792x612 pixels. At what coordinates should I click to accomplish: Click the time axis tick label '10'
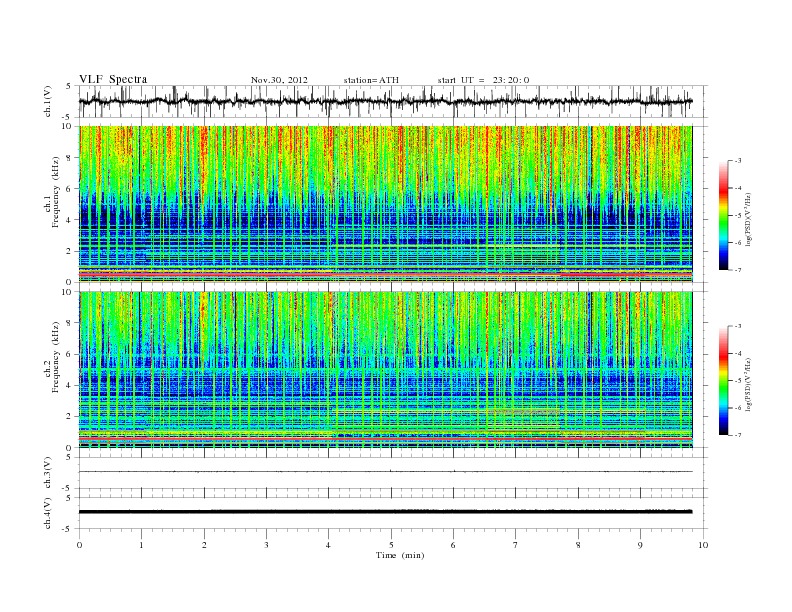coord(703,545)
